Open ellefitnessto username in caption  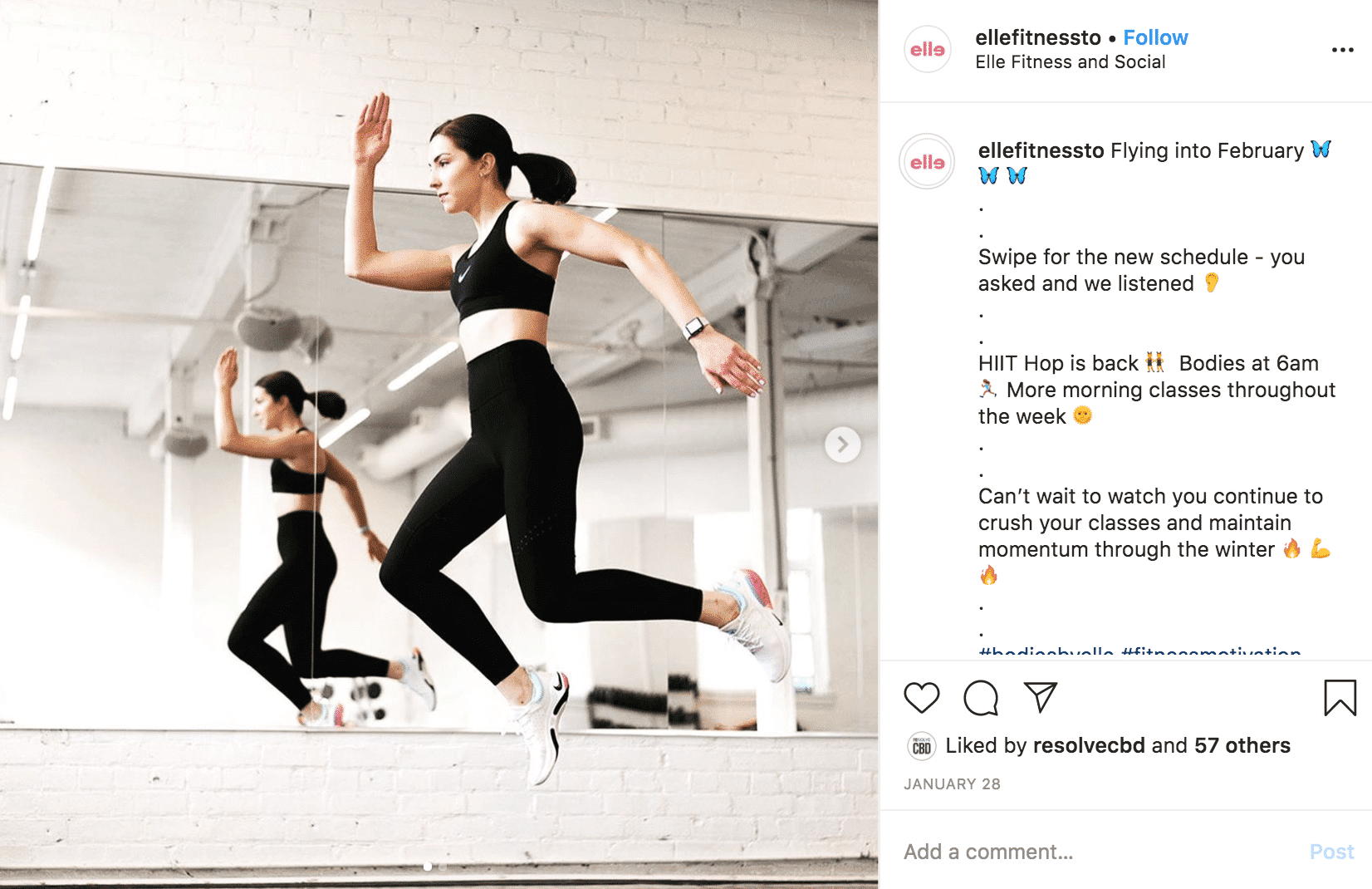[x=1041, y=150]
